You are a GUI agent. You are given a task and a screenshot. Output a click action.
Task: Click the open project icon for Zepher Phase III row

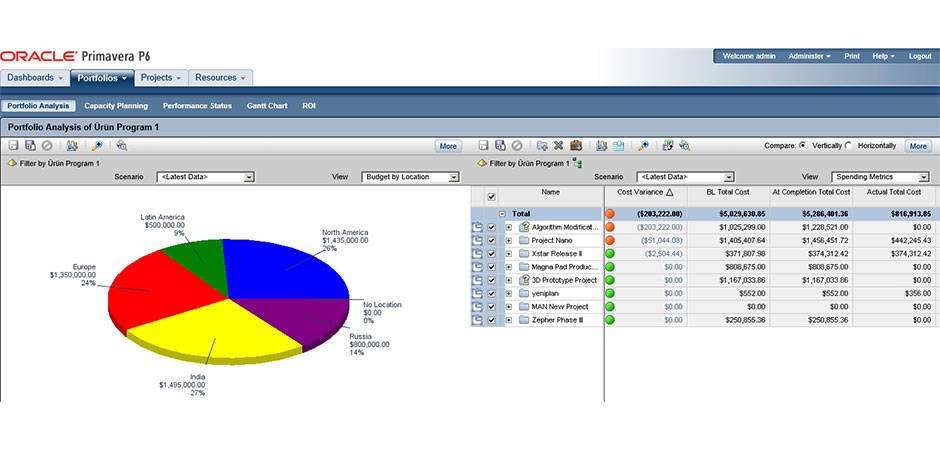[x=477, y=320]
